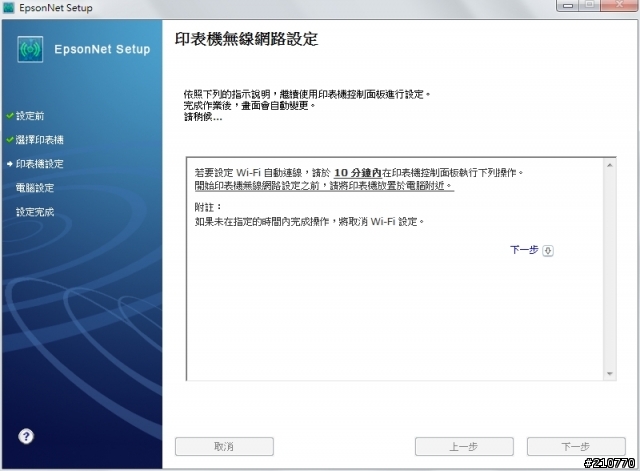The image size is (640, 471).
Task: Close the EpsonNet Setup window
Action: (619, 5)
